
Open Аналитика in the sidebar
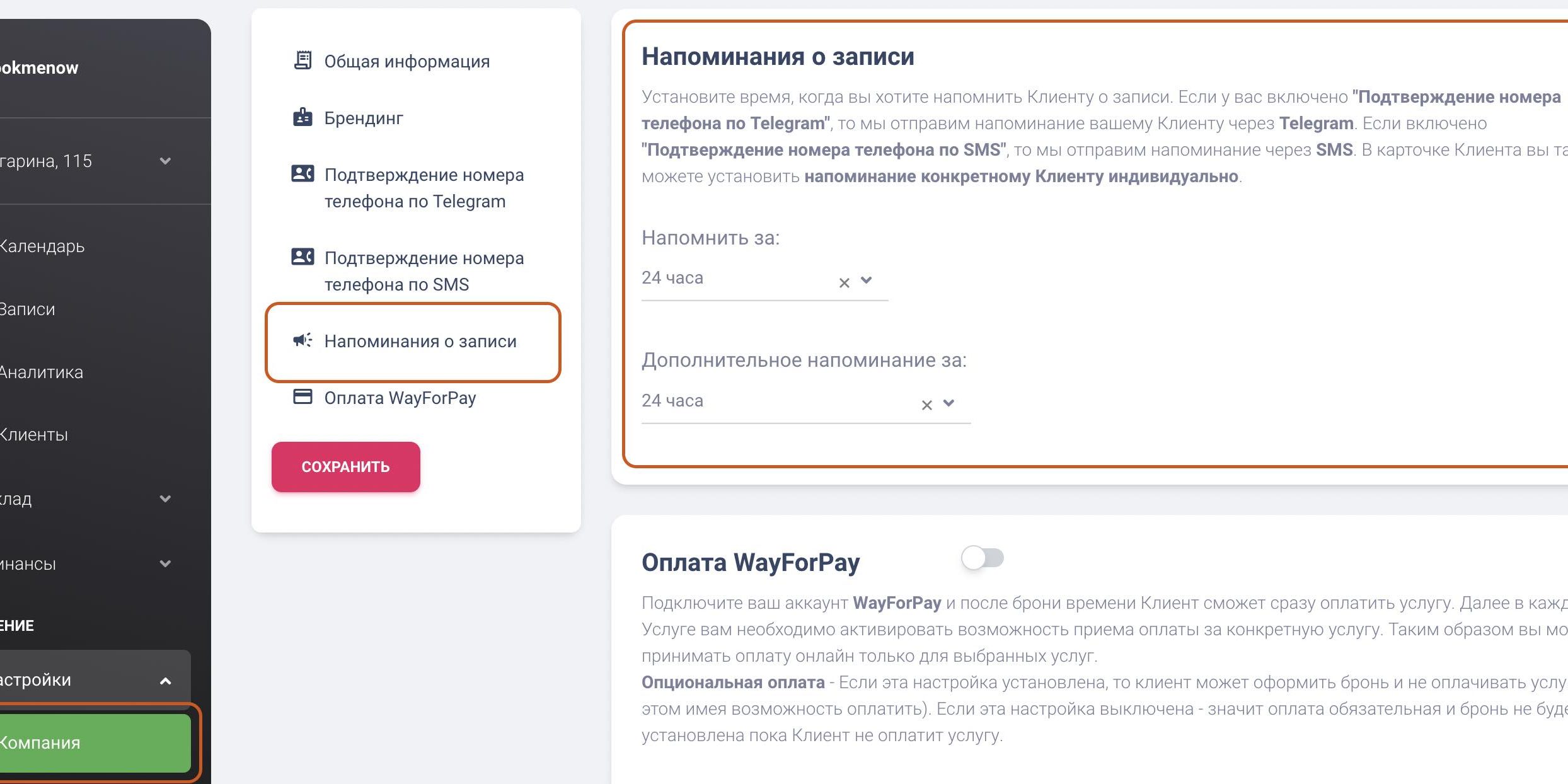tap(42, 372)
